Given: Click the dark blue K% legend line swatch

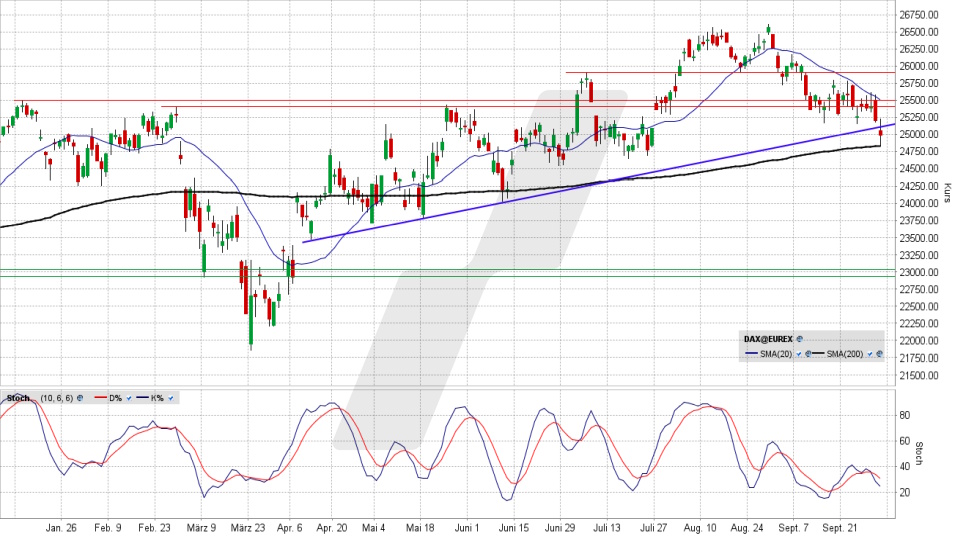Looking at the screenshot, I should point(142,397).
